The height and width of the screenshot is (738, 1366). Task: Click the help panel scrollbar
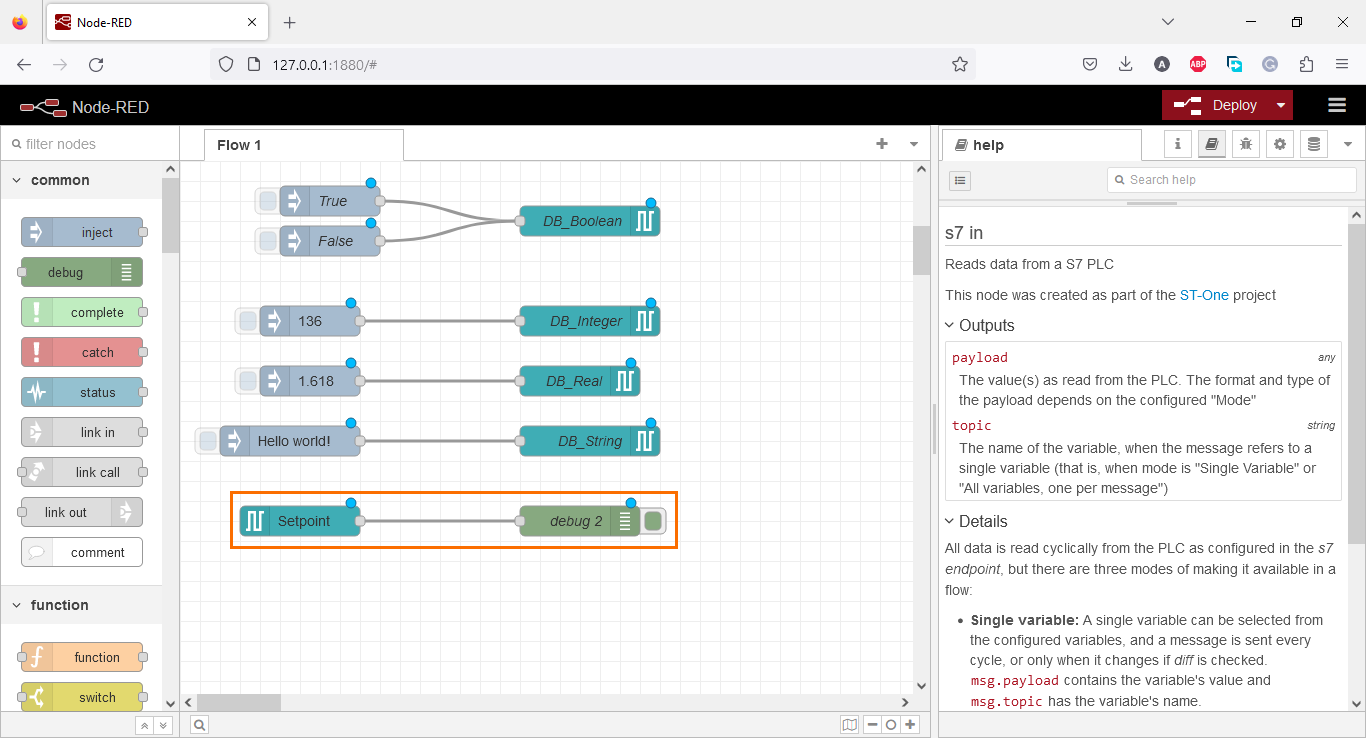[1356, 385]
